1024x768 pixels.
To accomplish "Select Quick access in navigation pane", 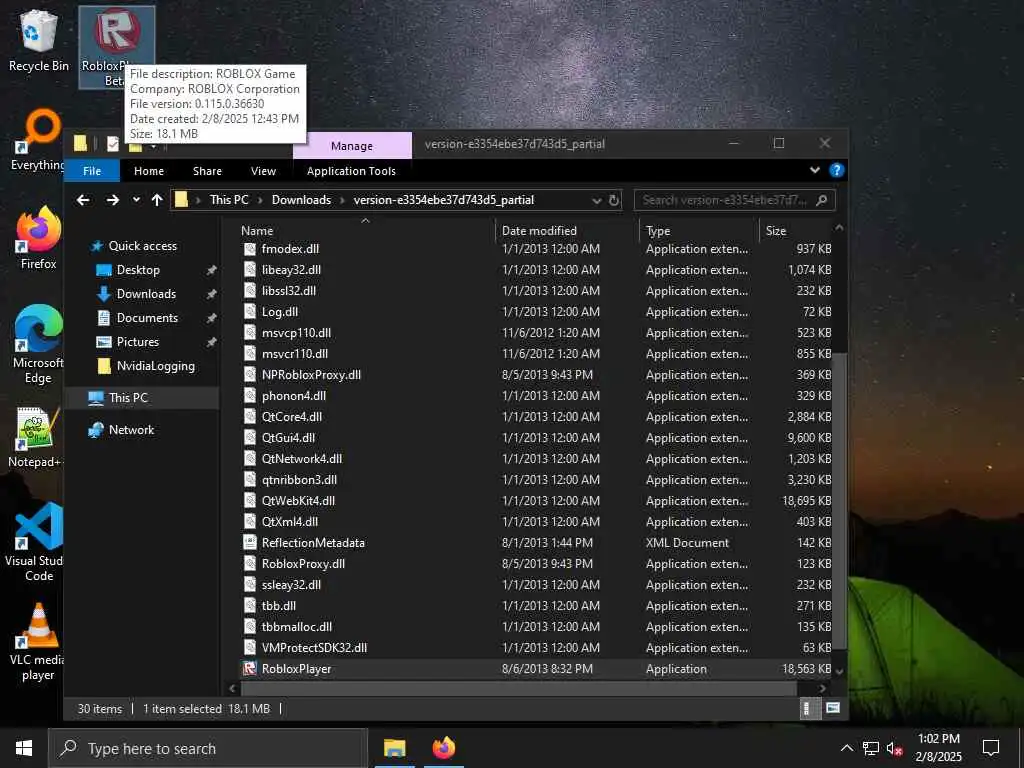I will click(142, 246).
